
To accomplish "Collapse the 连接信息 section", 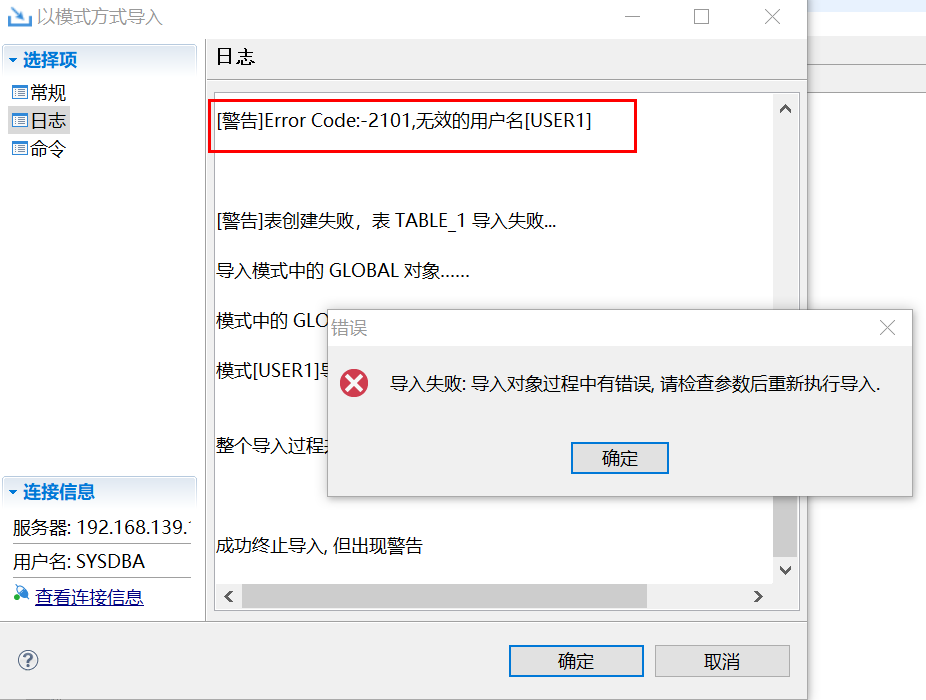I will (13, 491).
